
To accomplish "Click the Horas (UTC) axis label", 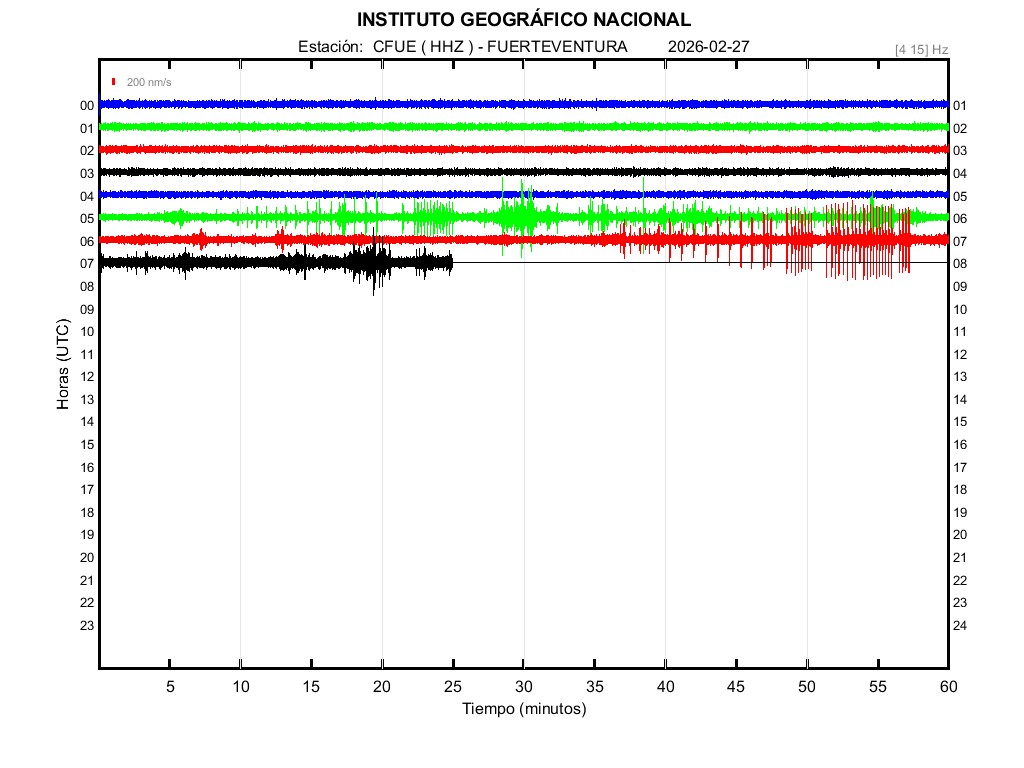I will 63,365.
